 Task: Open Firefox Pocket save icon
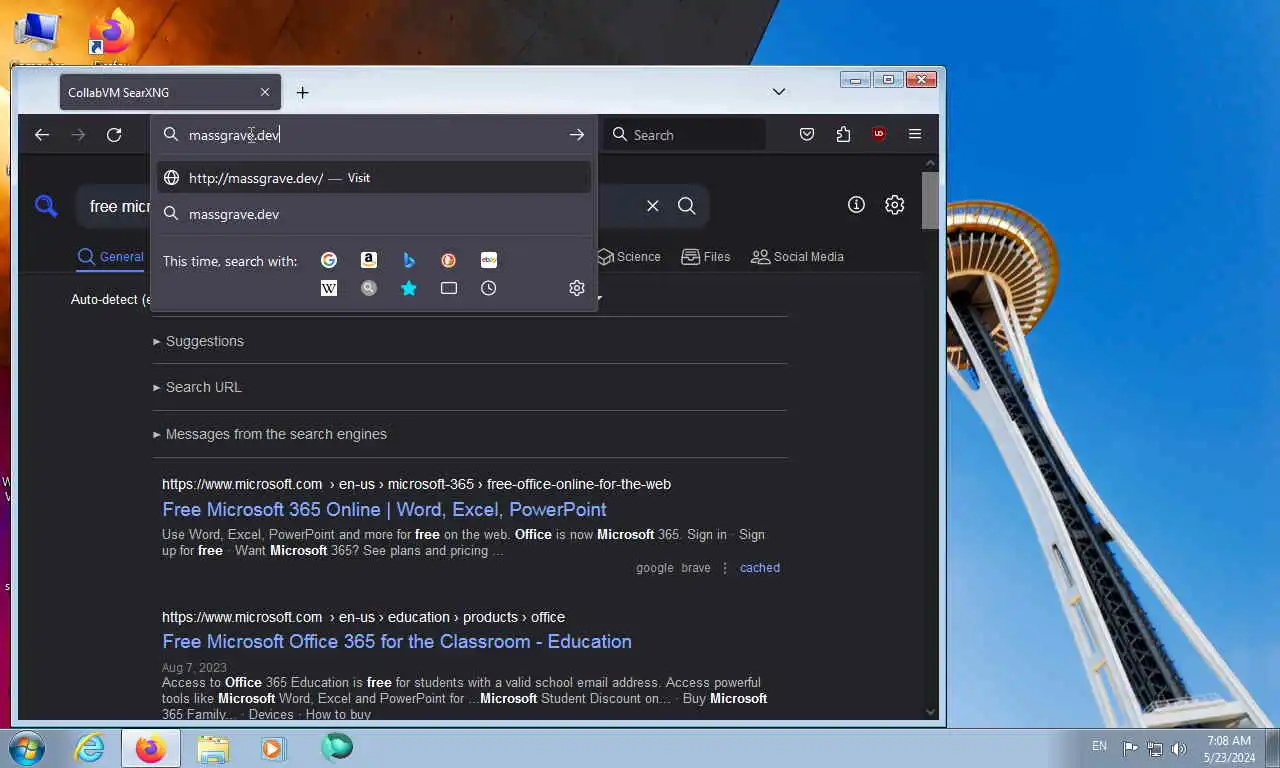point(807,135)
